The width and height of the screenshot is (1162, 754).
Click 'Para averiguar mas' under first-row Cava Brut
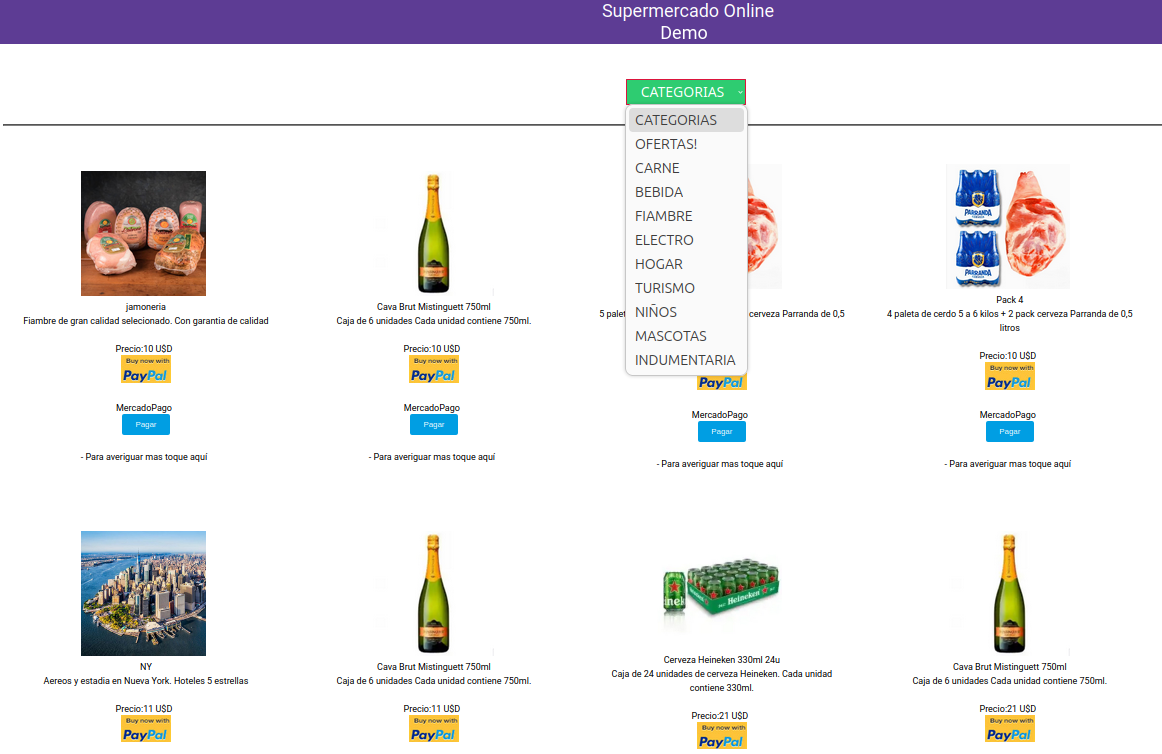(x=432, y=457)
